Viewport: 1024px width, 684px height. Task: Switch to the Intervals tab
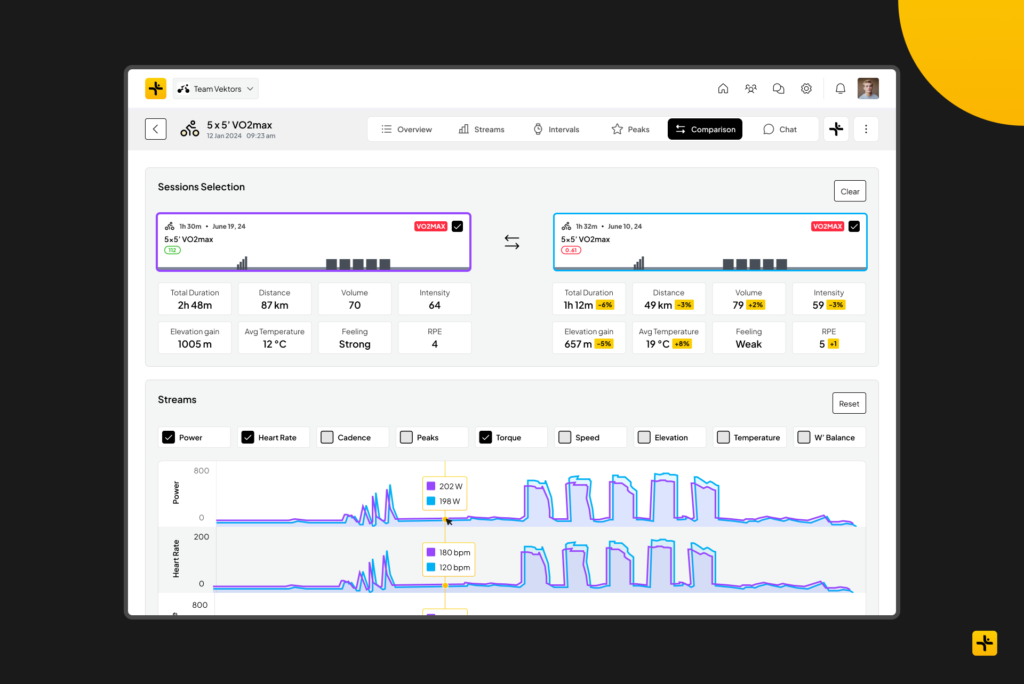click(556, 129)
